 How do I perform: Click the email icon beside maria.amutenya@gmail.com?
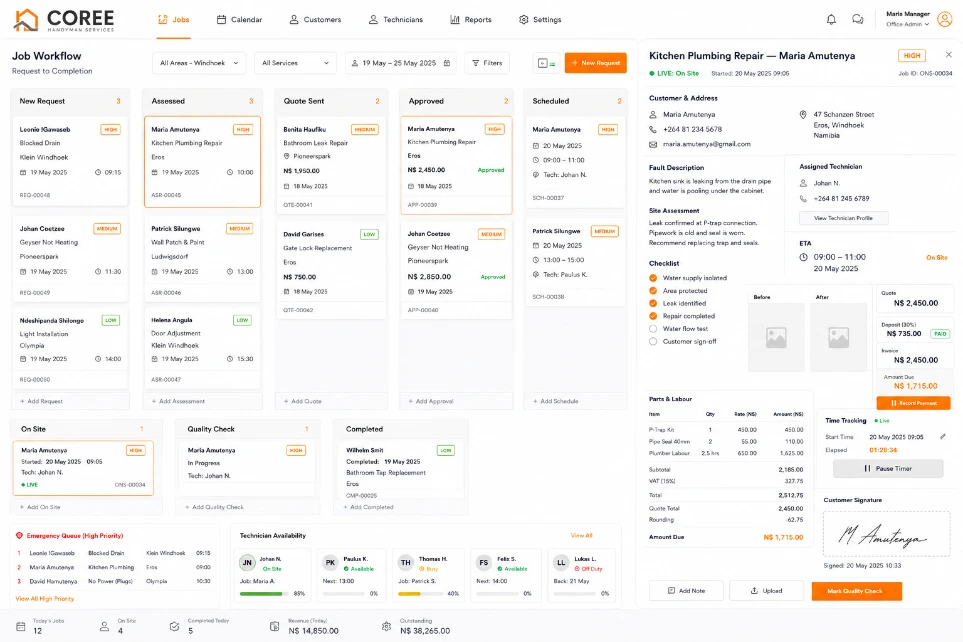click(653, 144)
